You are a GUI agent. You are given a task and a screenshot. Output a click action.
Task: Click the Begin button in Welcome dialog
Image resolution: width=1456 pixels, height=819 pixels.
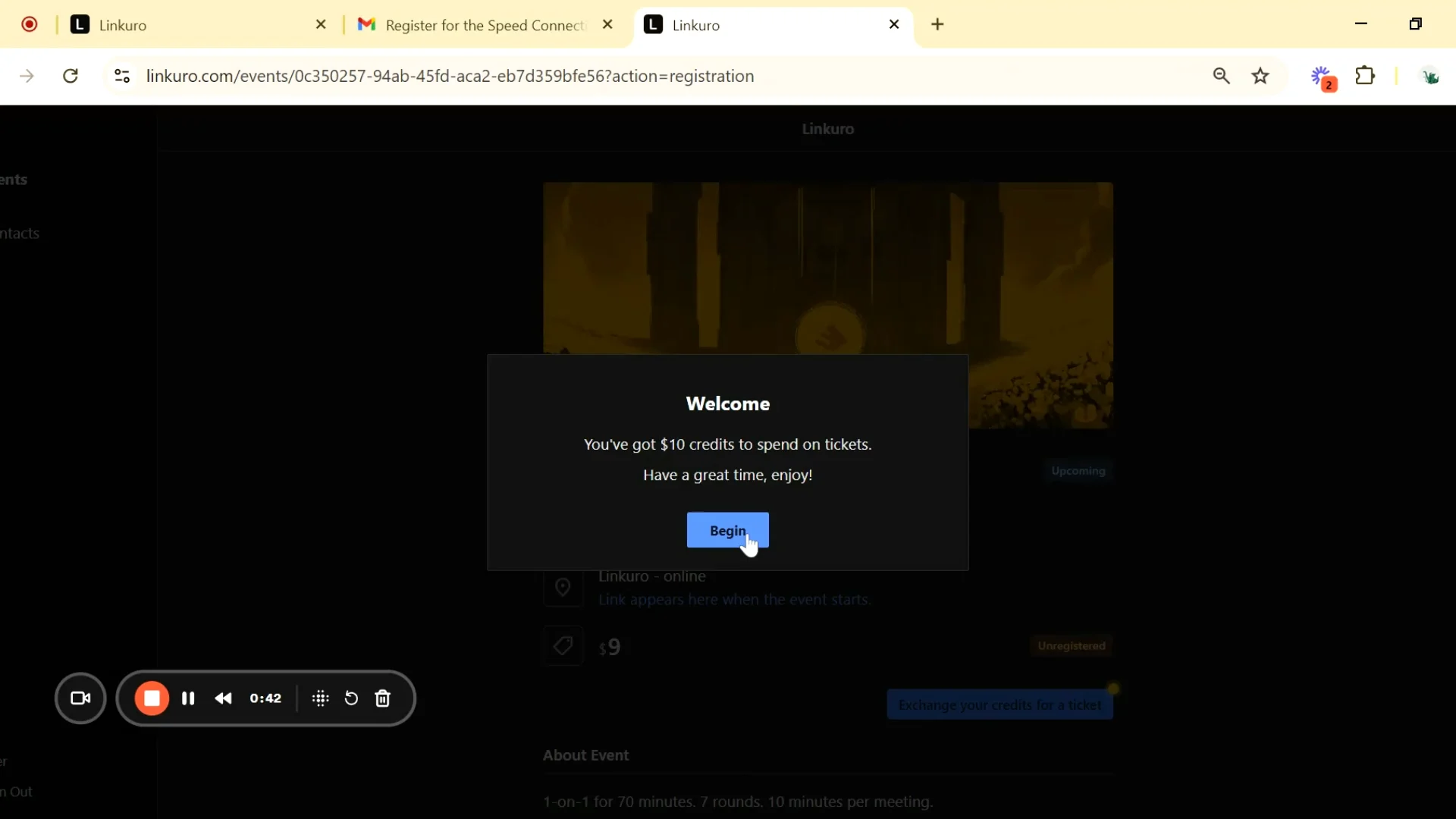point(727,530)
